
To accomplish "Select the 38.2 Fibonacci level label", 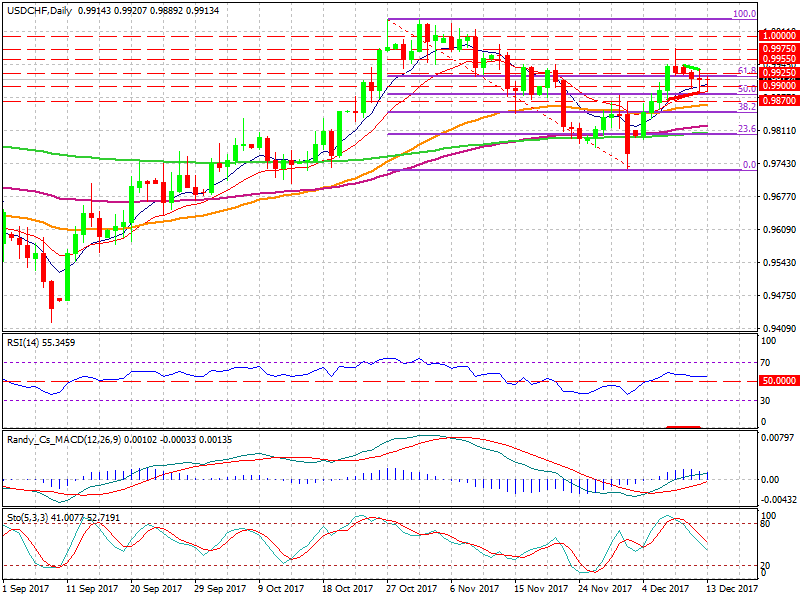I will [x=745, y=106].
